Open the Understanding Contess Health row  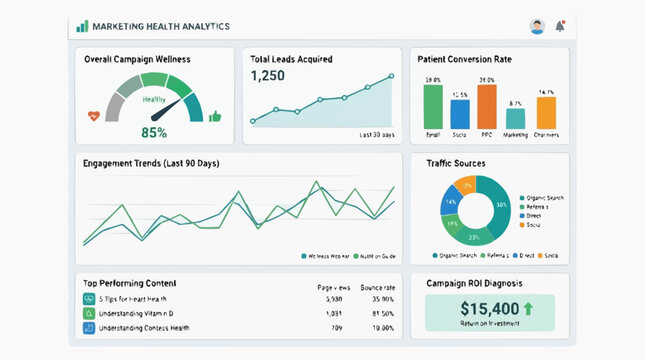pyautogui.click(x=239, y=328)
